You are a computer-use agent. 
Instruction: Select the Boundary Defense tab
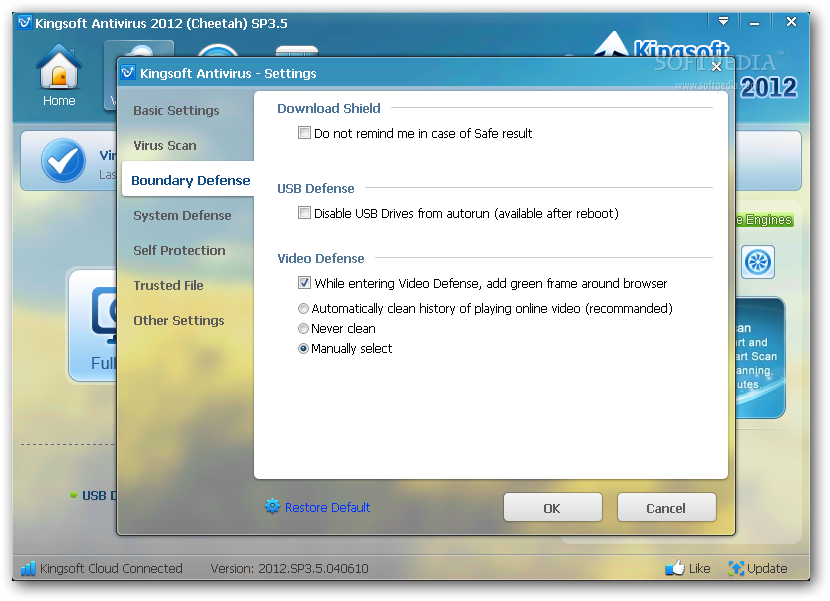point(188,179)
